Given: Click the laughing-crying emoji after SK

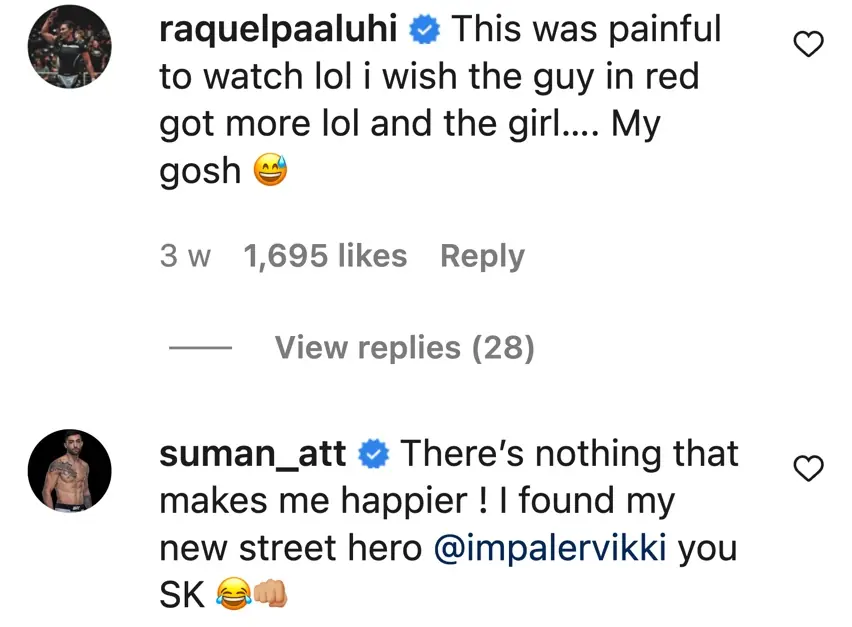Looking at the screenshot, I should pos(230,596).
